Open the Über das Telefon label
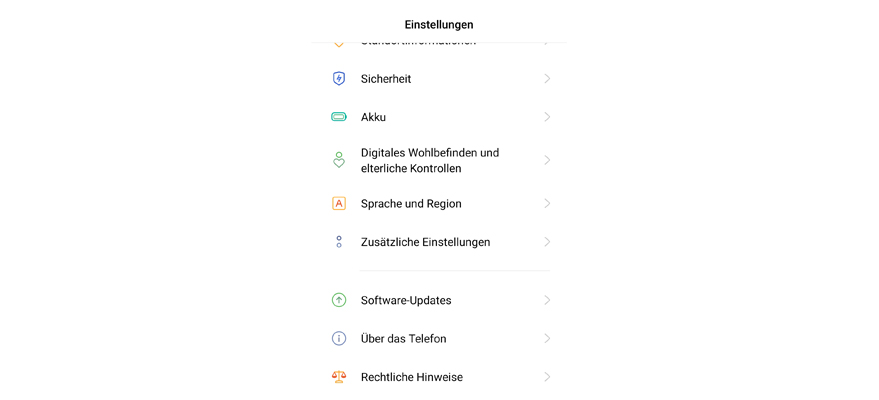The image size is (879, 400). pyautogui.click(x=403, y=339)
